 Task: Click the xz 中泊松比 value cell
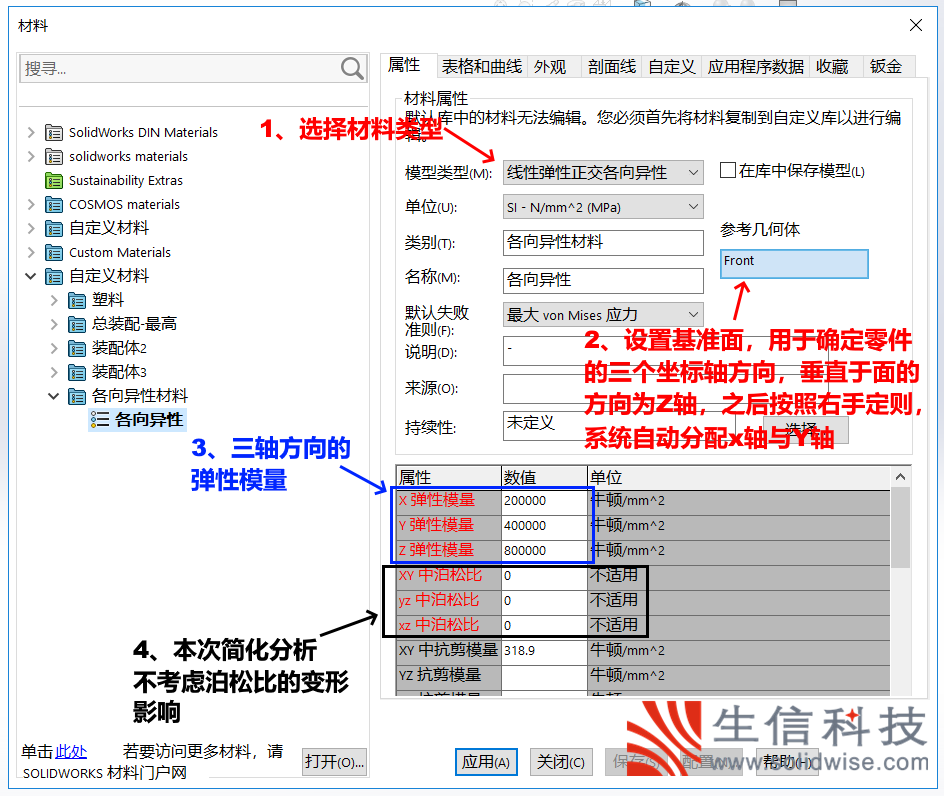click(x=544, y=626)
